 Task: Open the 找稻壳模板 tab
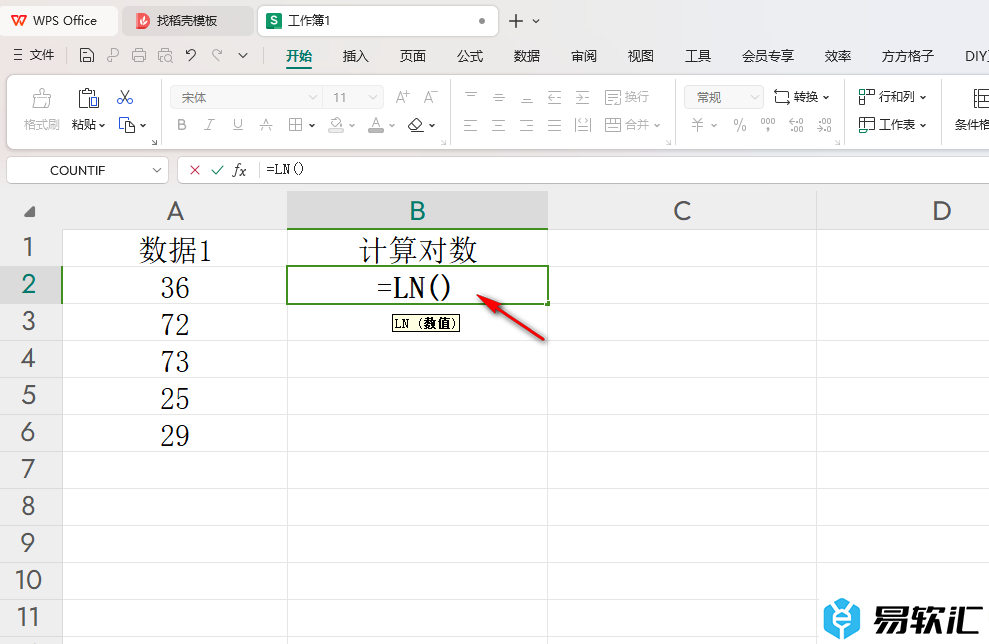(187, 21)
